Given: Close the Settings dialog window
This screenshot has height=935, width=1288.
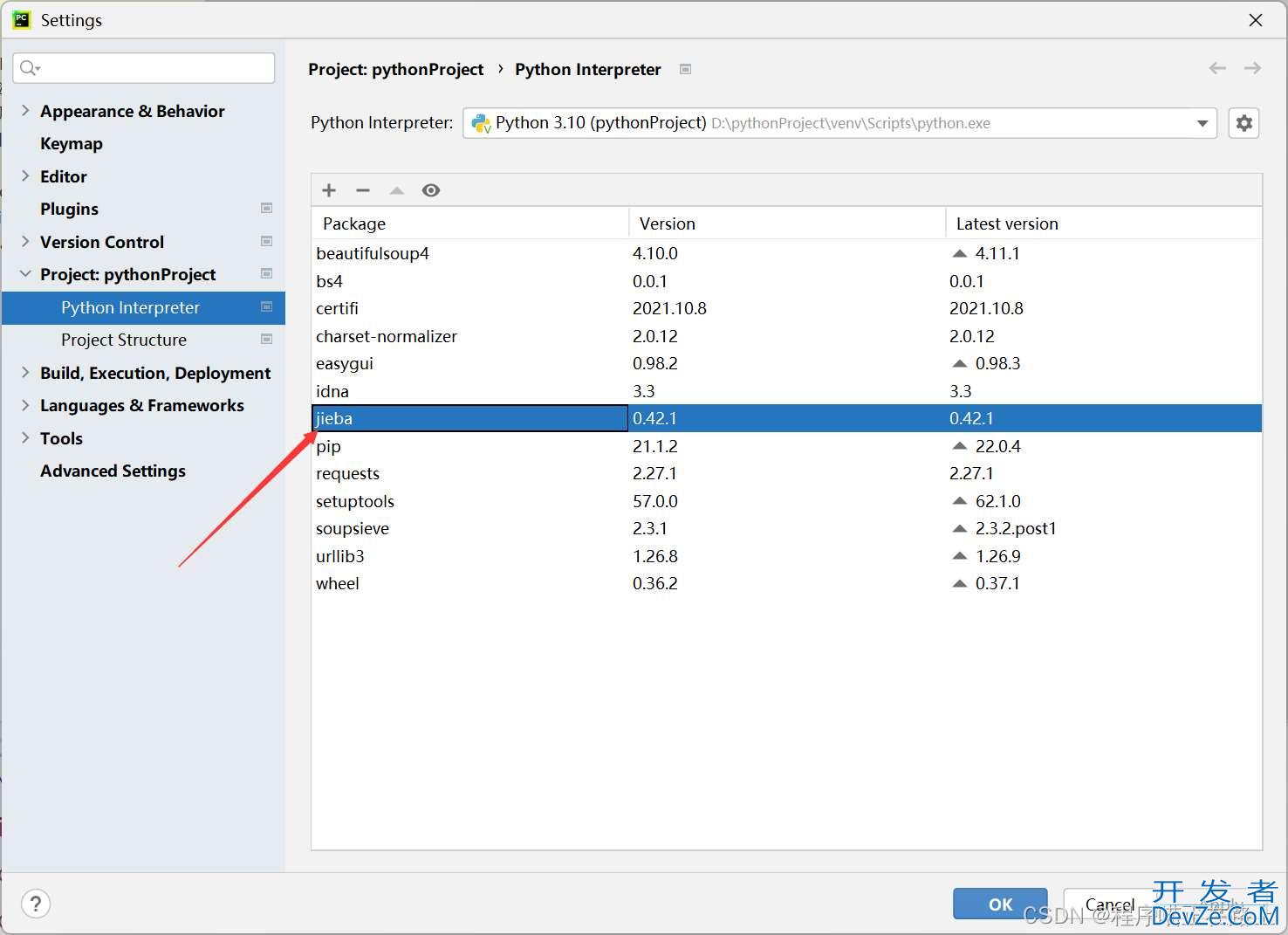Looking at the screenshot, I should (x=1256, y=19).
